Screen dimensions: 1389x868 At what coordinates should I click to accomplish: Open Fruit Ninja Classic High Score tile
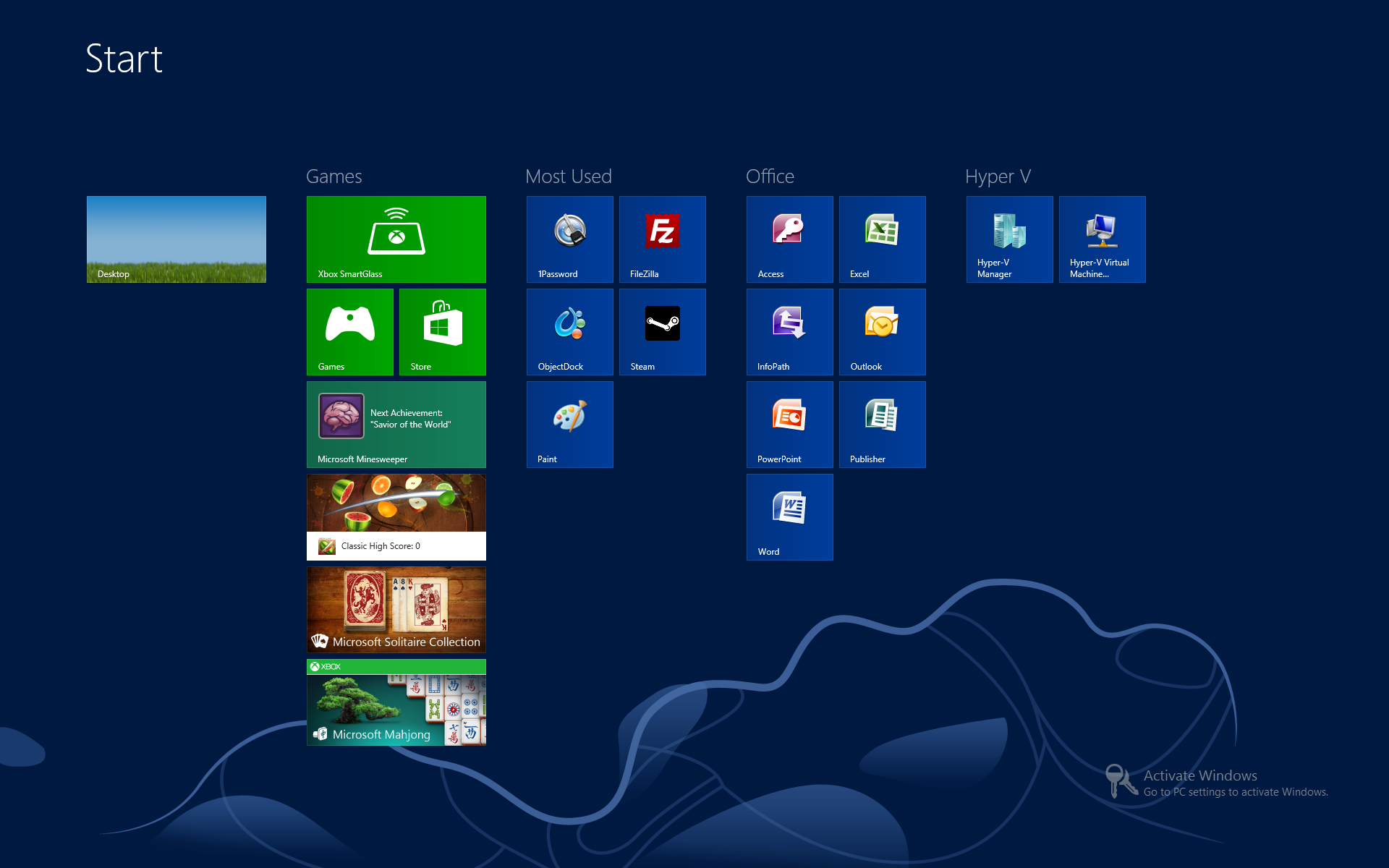(x=396, y=517)
